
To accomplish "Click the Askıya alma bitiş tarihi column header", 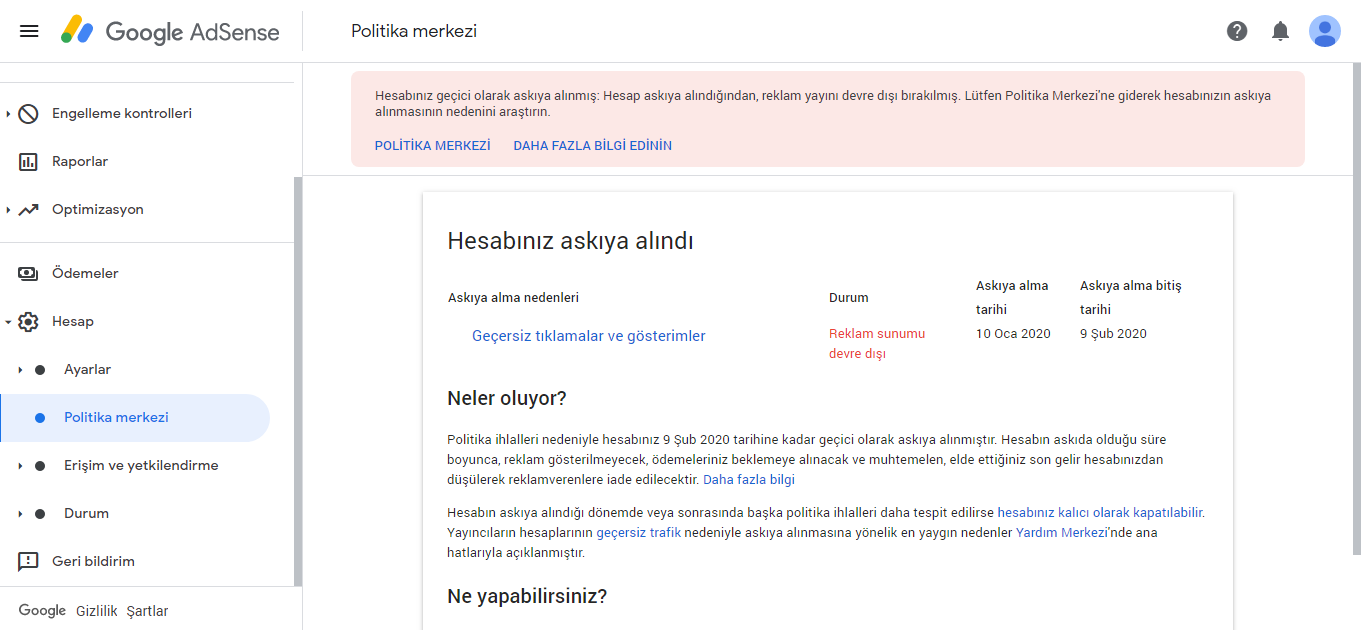I will (x=1131, y=297).
